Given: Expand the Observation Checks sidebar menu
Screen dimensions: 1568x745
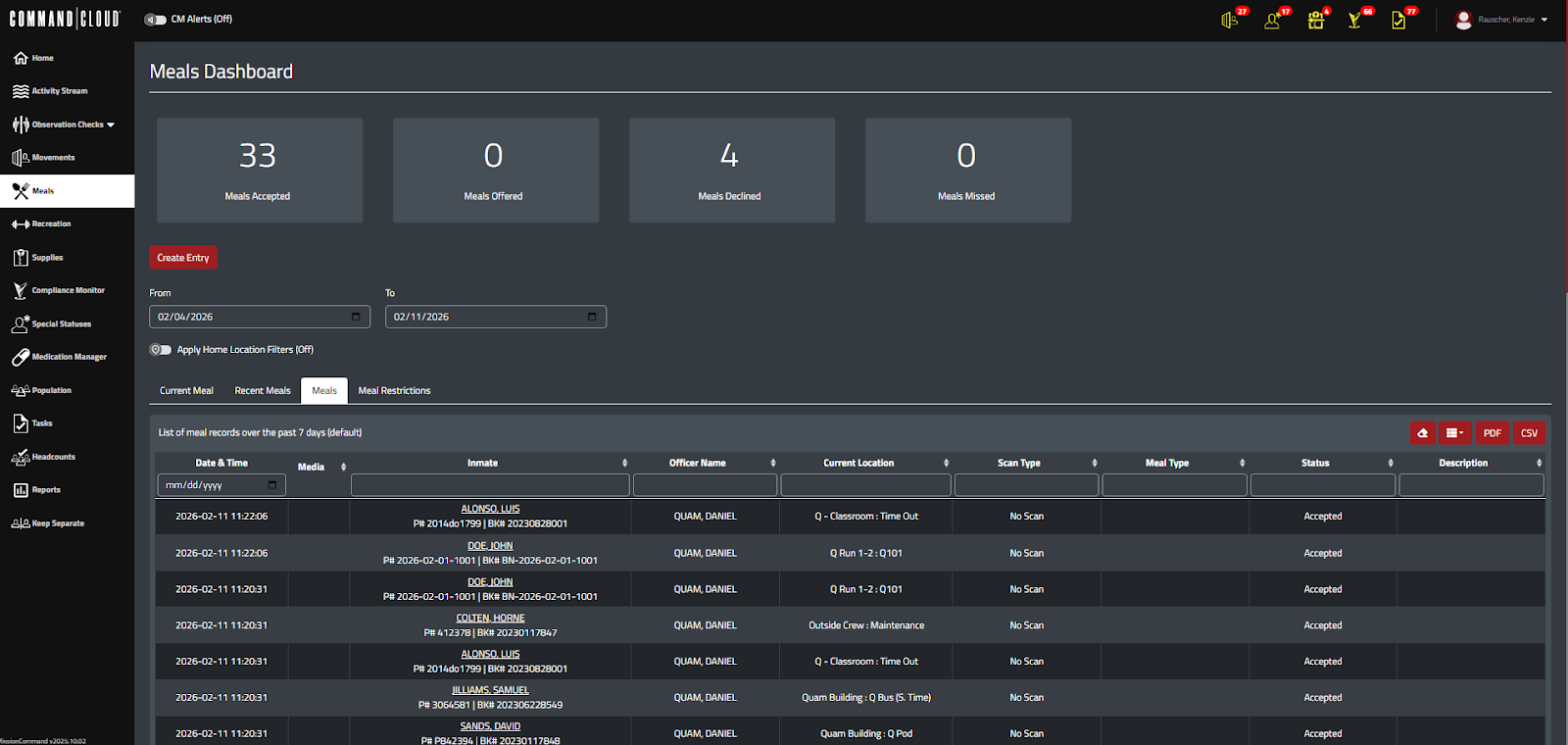Looking at the screenshot, I should tap(67, 124).
